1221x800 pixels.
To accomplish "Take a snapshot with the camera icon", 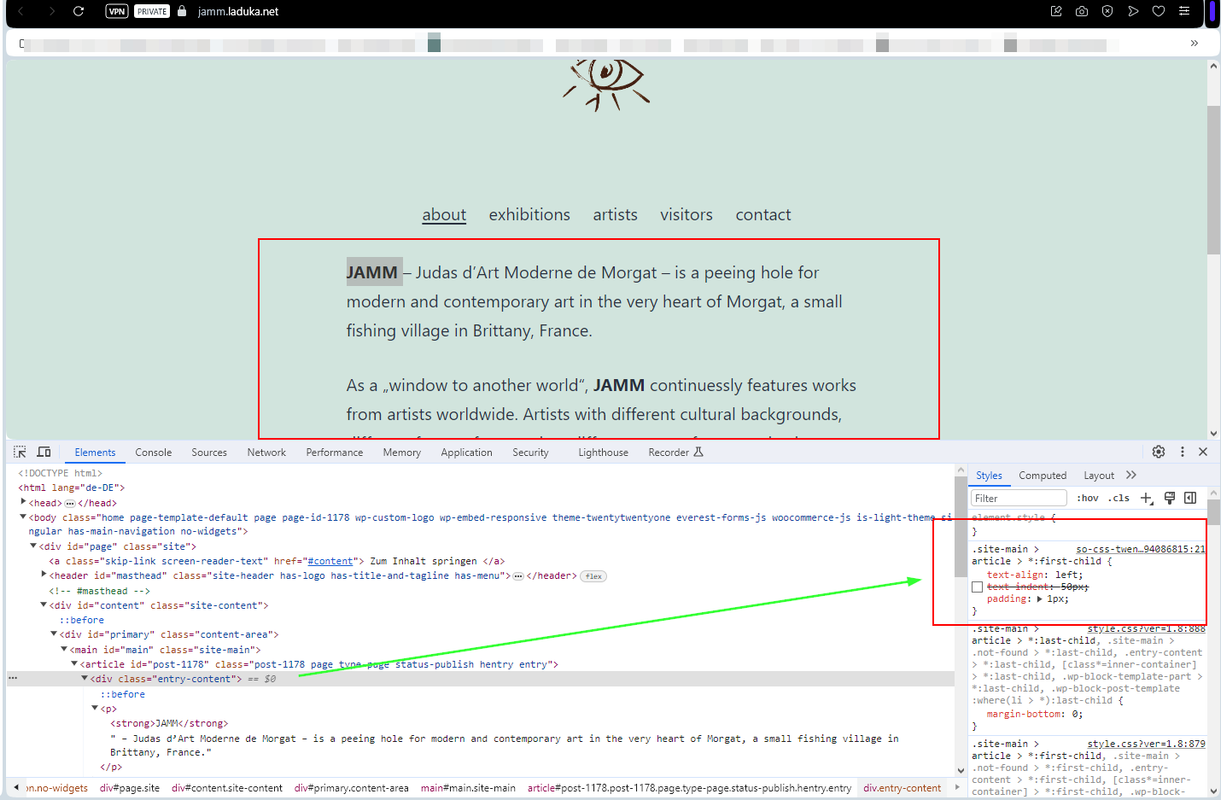I will (x=1082, y=12).
